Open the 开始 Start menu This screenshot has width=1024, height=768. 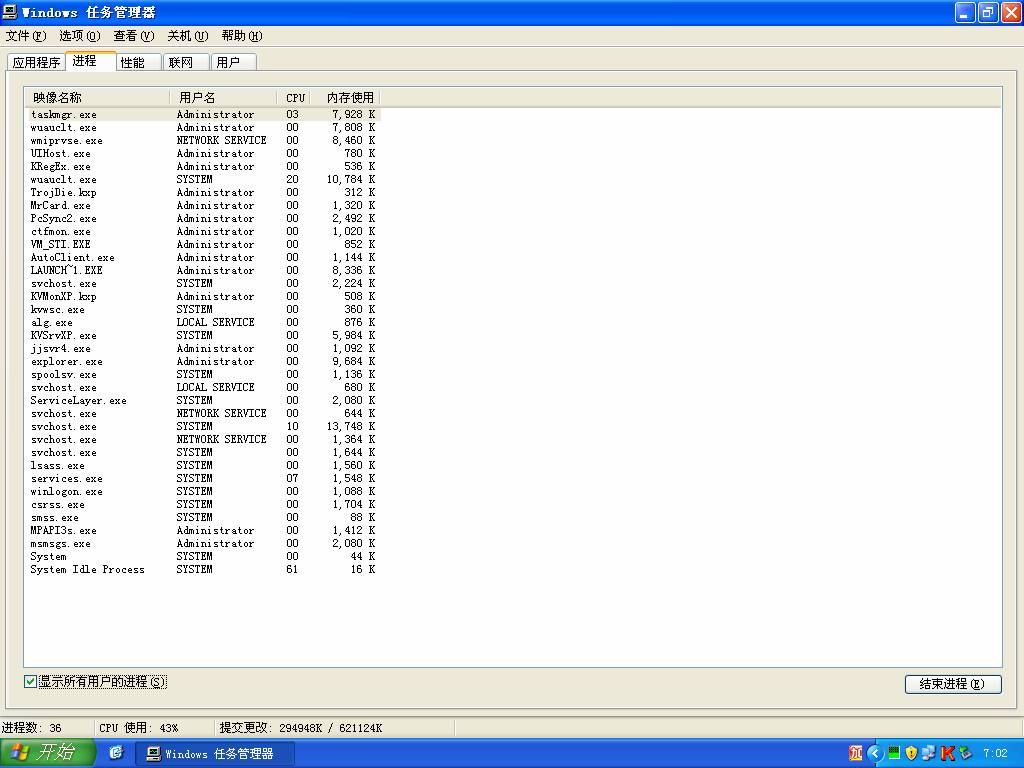48,753
